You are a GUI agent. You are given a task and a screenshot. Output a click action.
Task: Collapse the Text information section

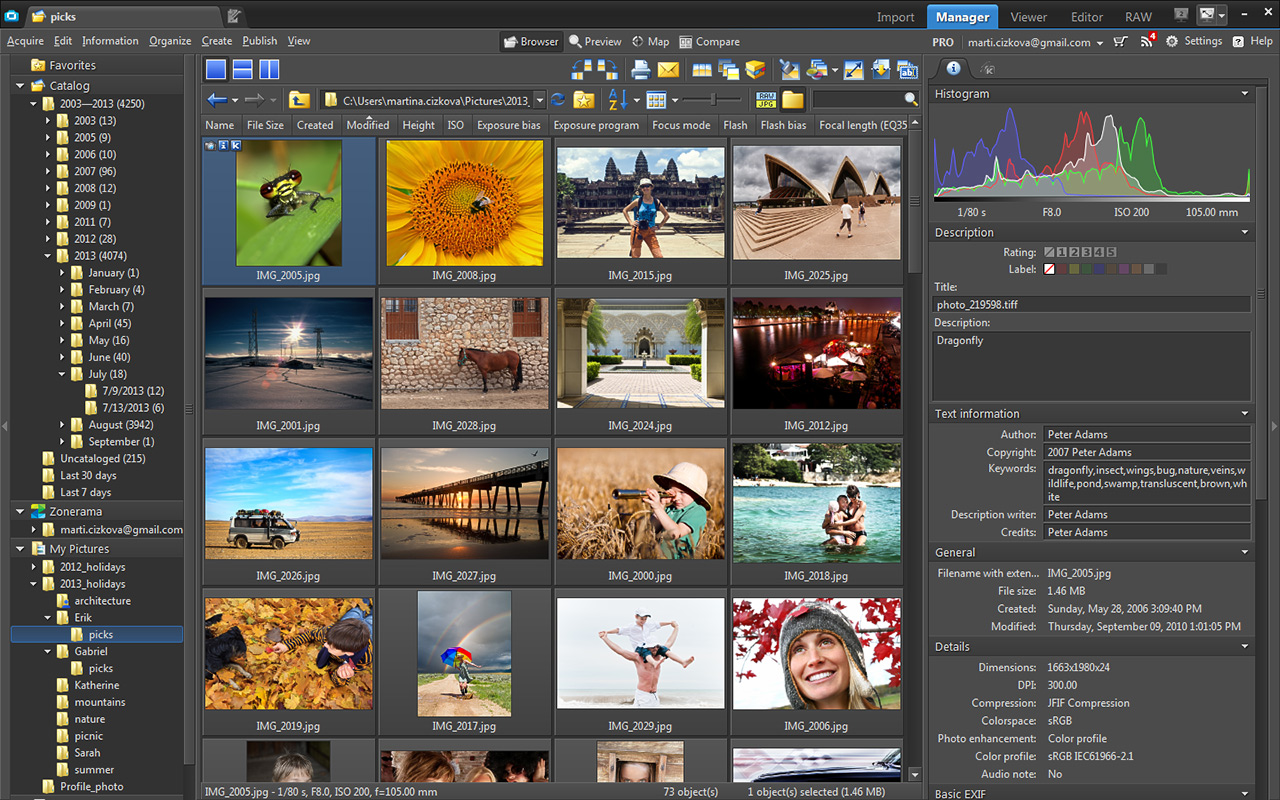pos(1245,414)
